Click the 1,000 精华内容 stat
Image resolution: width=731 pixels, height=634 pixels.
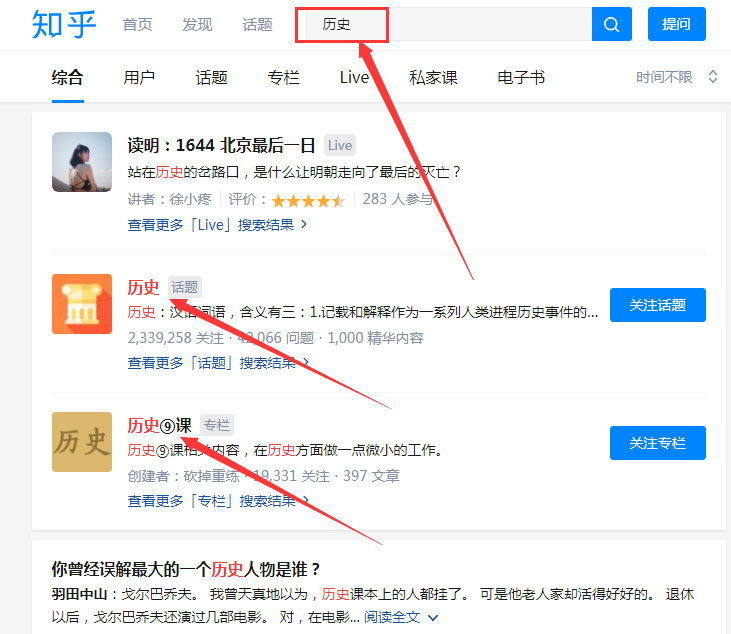coord(375,338)
